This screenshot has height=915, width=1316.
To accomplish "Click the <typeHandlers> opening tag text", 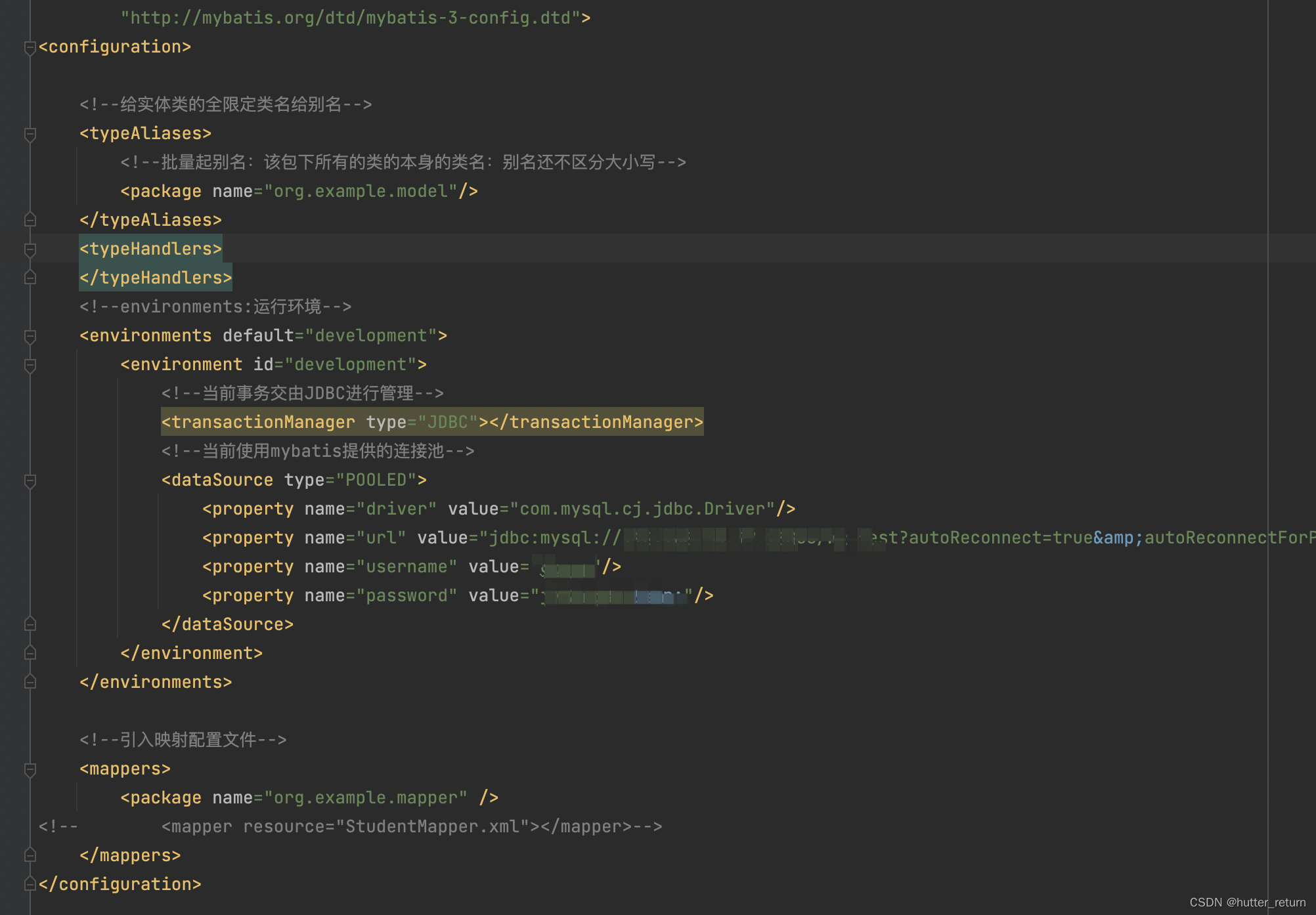I will point(150,249).
